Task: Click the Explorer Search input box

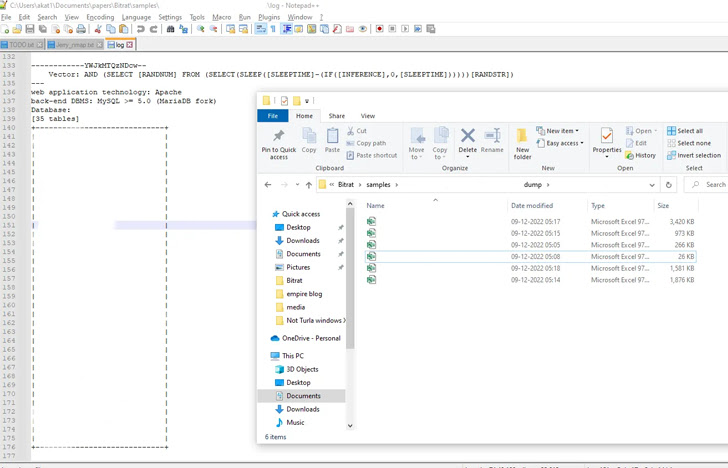Action: pos(709,185)
